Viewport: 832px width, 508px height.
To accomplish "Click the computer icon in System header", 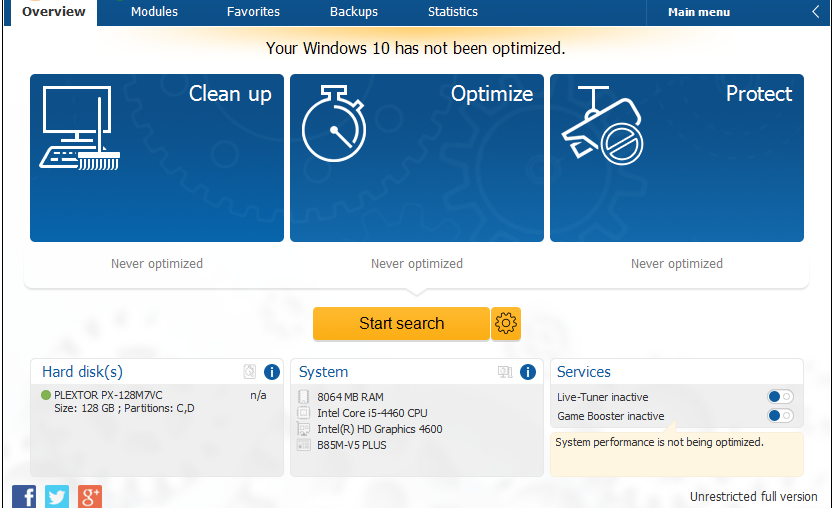I will pos(505,372).
